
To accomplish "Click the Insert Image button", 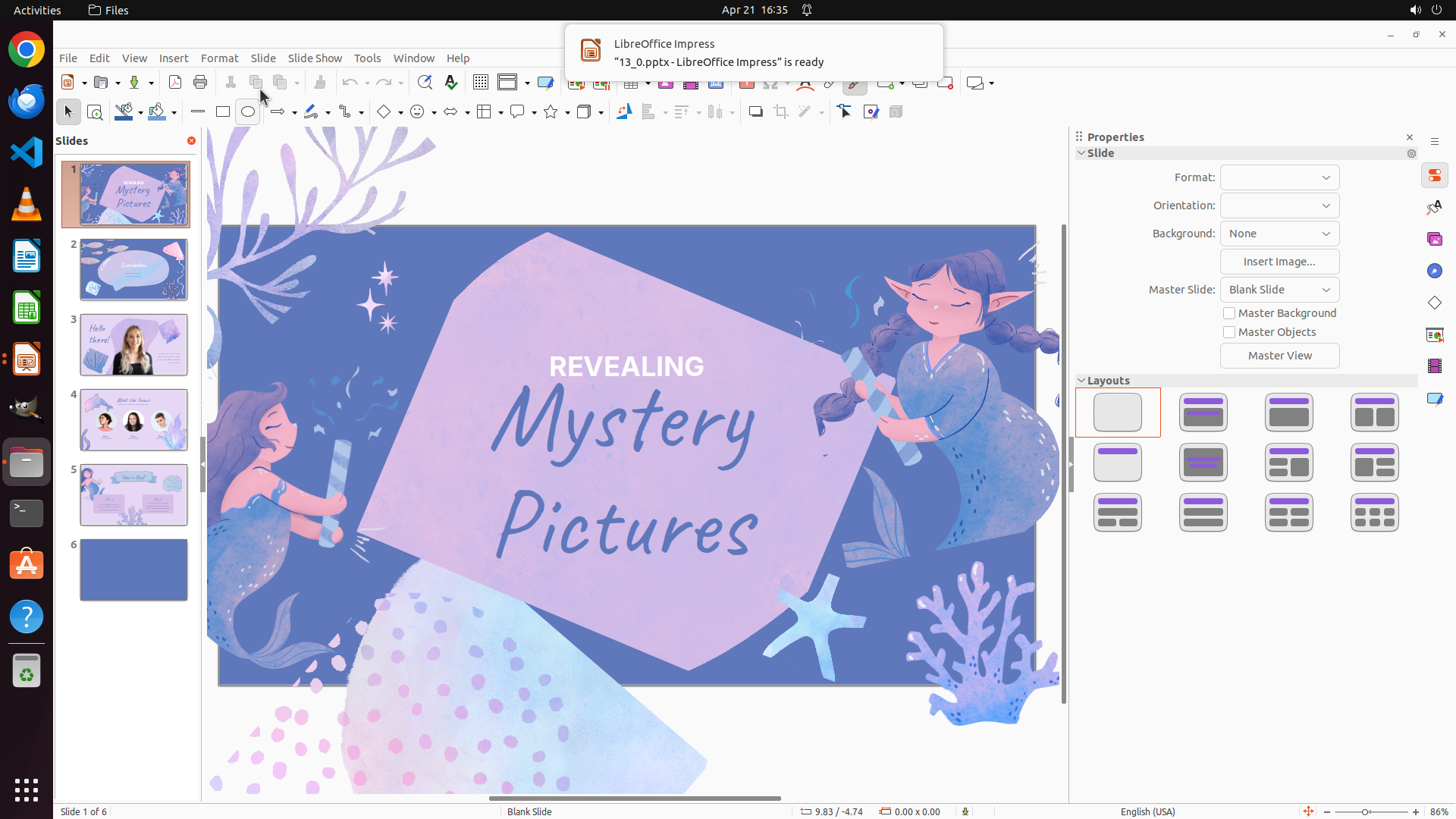I will click(x=1279, y=262).
